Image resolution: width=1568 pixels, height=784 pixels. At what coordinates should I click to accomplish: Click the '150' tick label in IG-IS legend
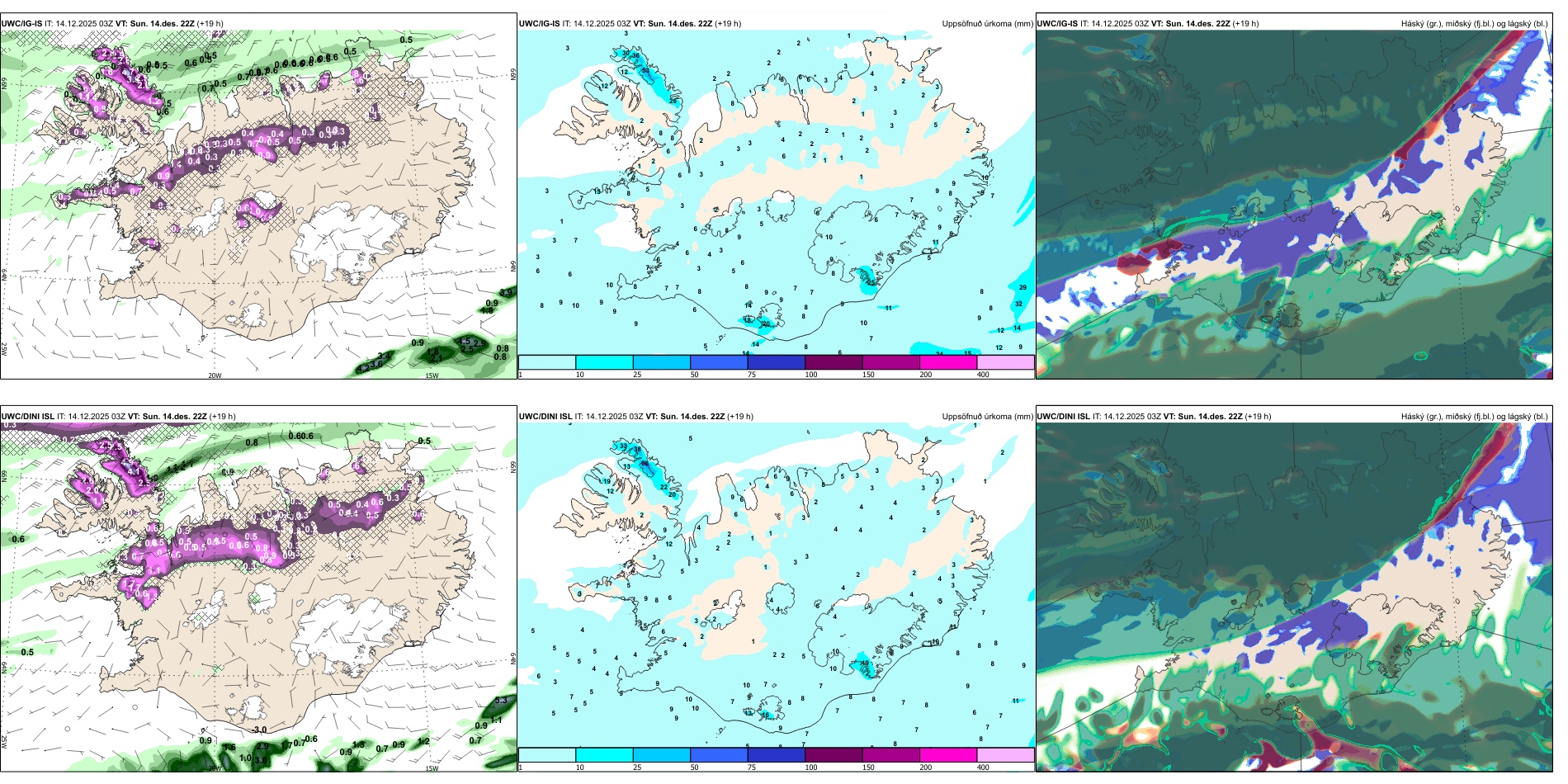[869, 375]
